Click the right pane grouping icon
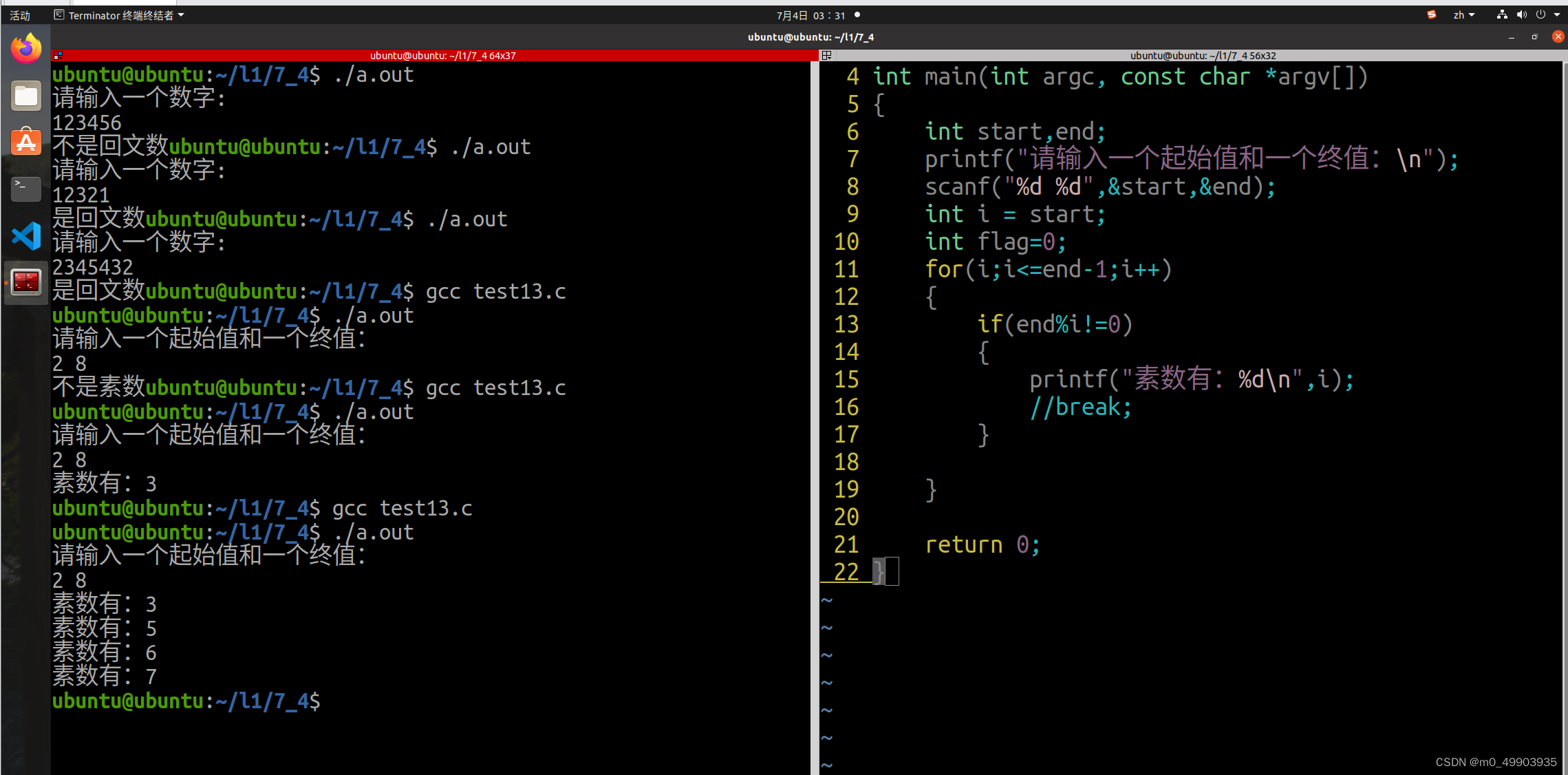 pos(827,55)
